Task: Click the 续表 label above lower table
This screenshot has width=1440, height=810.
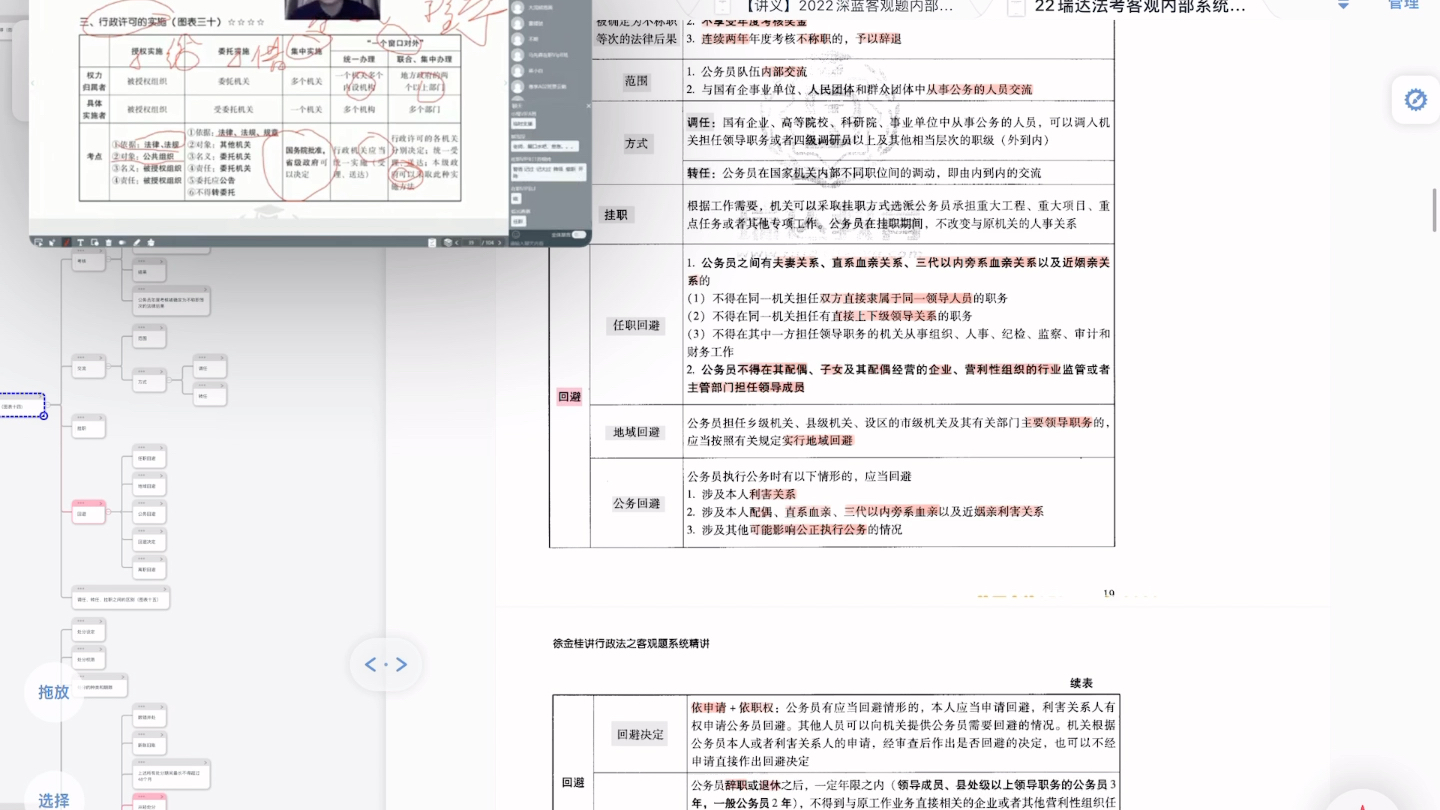Action: click(x=1081, y=683)
